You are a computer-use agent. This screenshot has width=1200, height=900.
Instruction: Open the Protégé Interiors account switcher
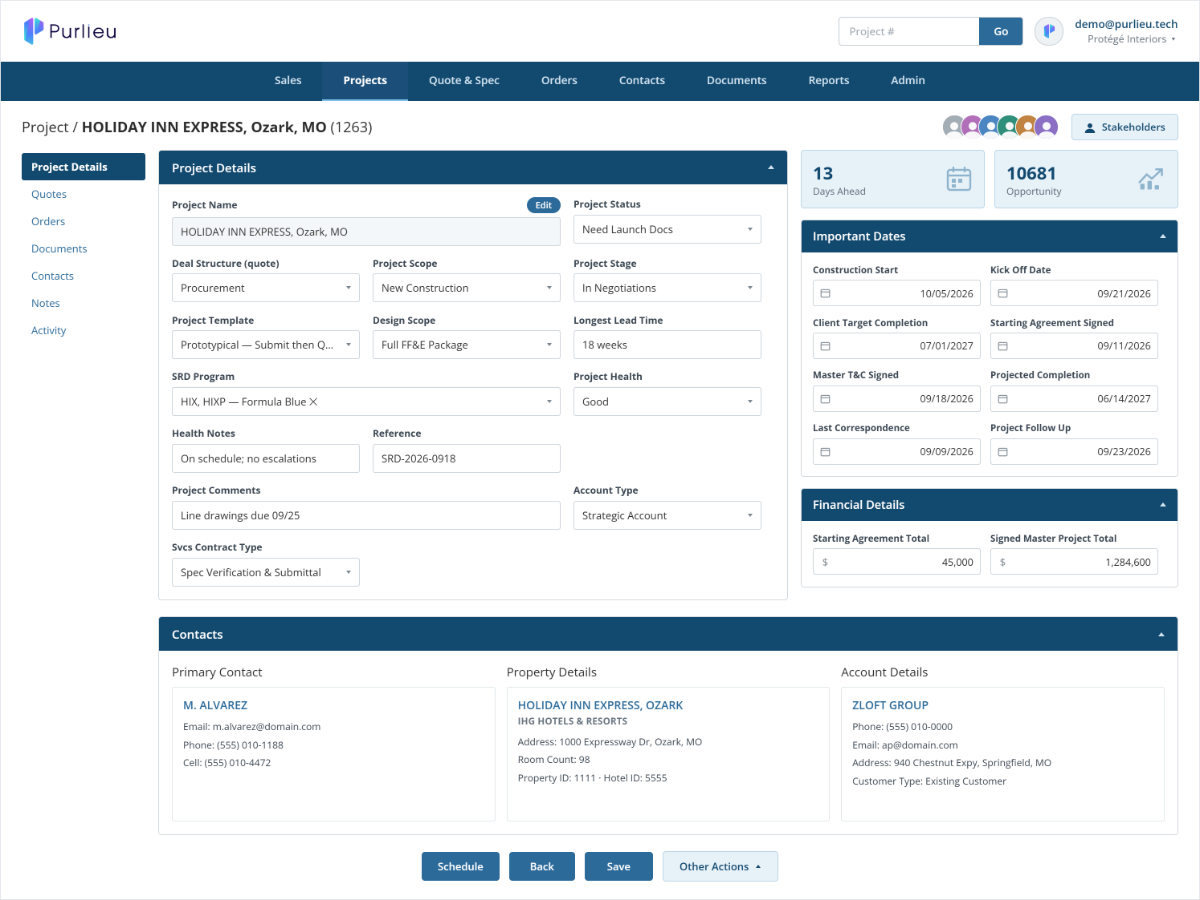[1131, 40]
